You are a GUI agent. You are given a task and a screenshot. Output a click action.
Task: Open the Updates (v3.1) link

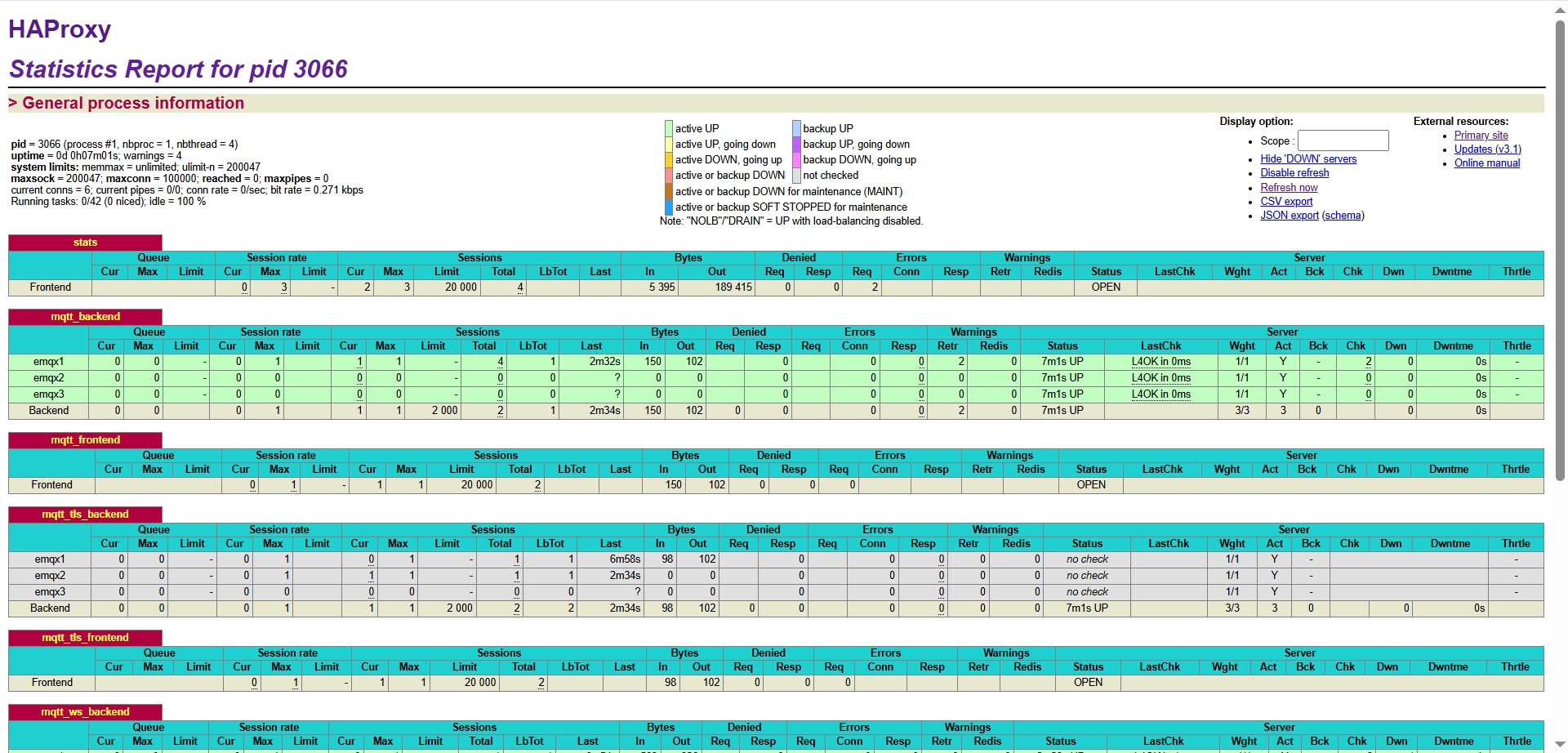pyautogui.click(x=1487, y=149)
